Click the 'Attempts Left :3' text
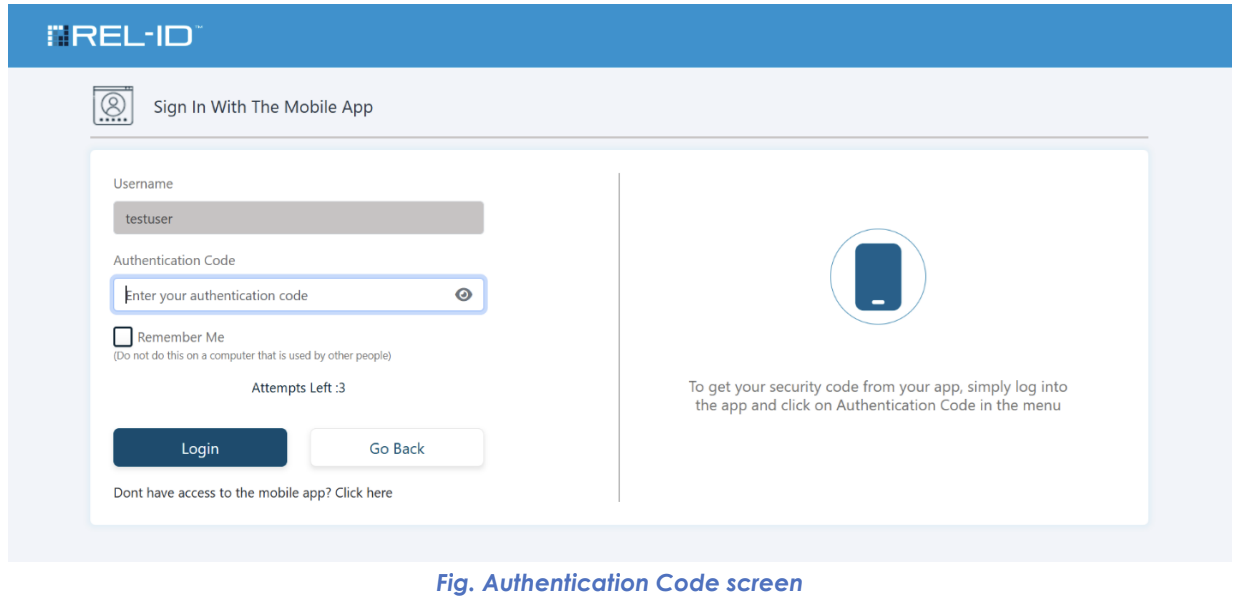 click(299, 388)
